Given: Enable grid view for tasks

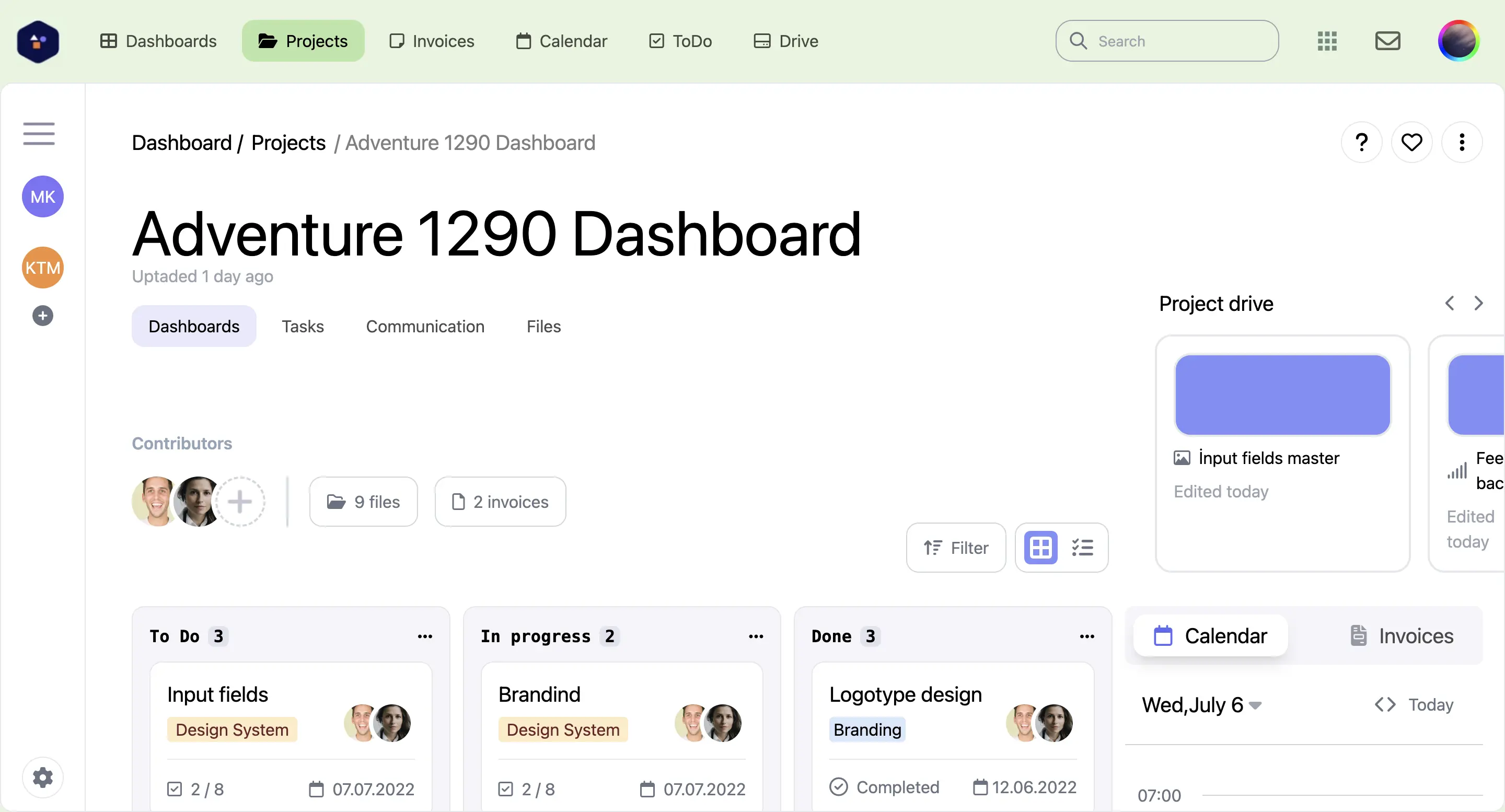Looking at the screenshot, I should [x=1040, y=547].
